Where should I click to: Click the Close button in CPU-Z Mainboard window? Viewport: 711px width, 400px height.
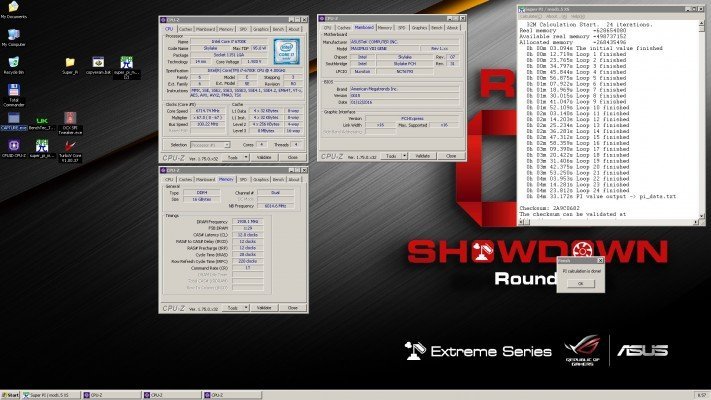pos(451,156)
